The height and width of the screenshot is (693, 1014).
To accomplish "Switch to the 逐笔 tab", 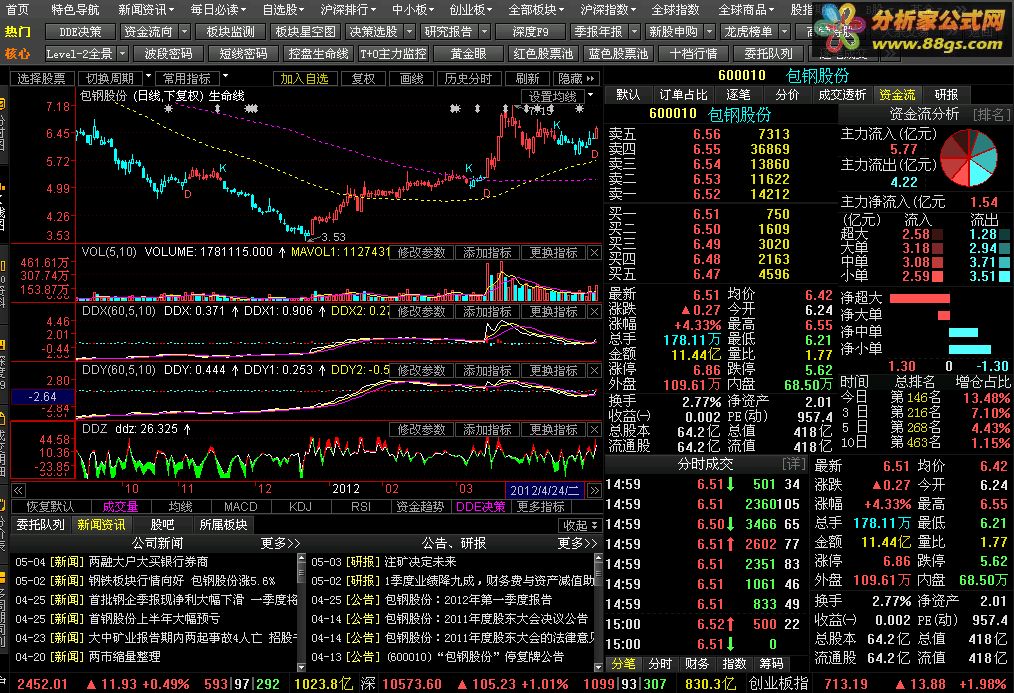I will point(738,94).
